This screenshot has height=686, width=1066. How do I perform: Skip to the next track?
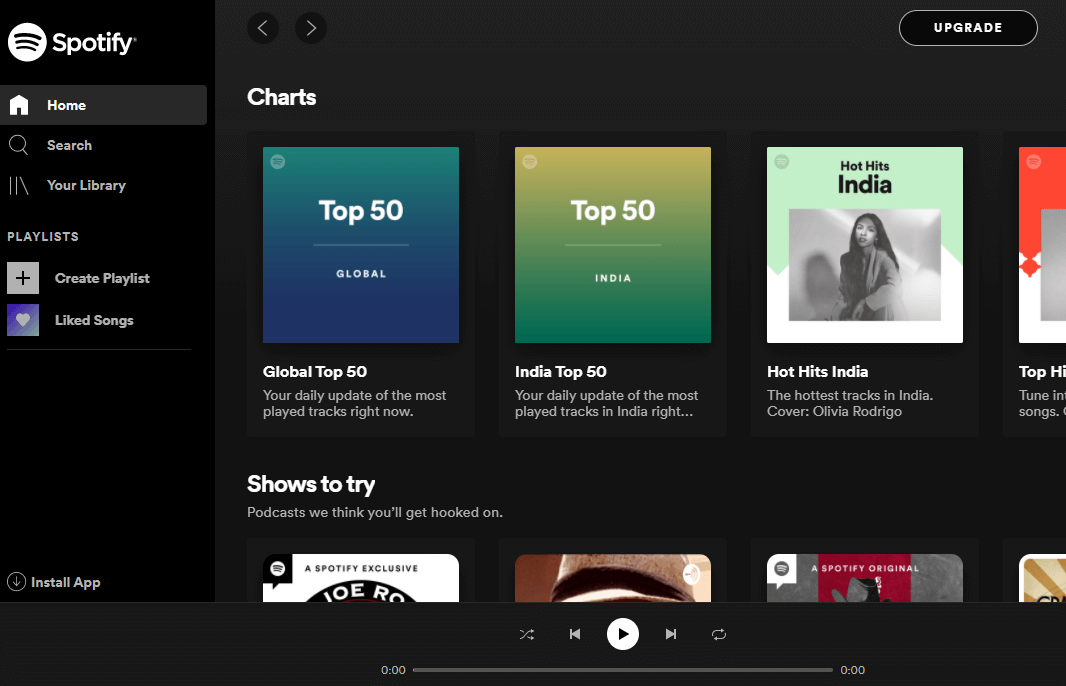point(671,634)
